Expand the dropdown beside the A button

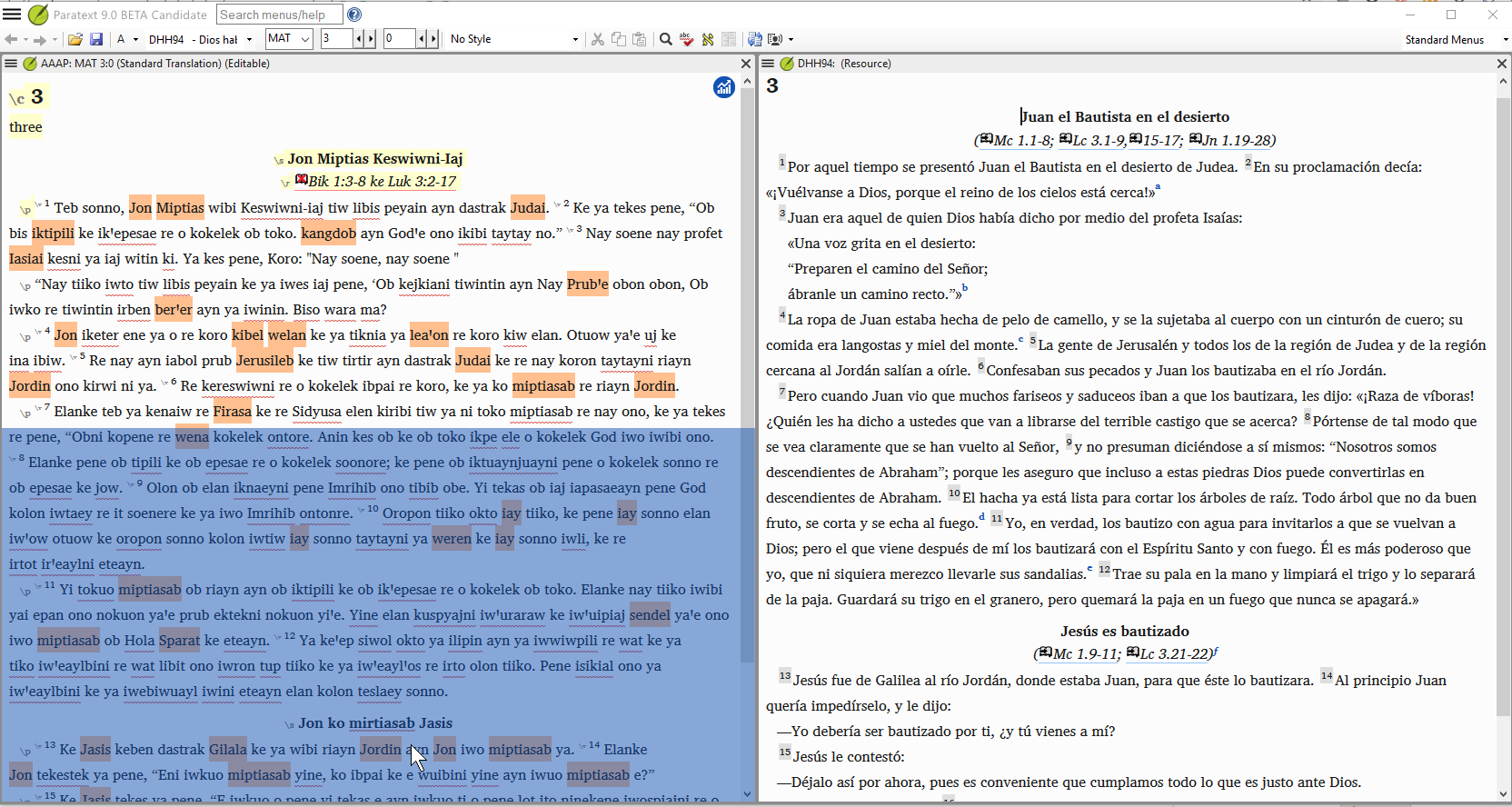[x=135, y=40]
